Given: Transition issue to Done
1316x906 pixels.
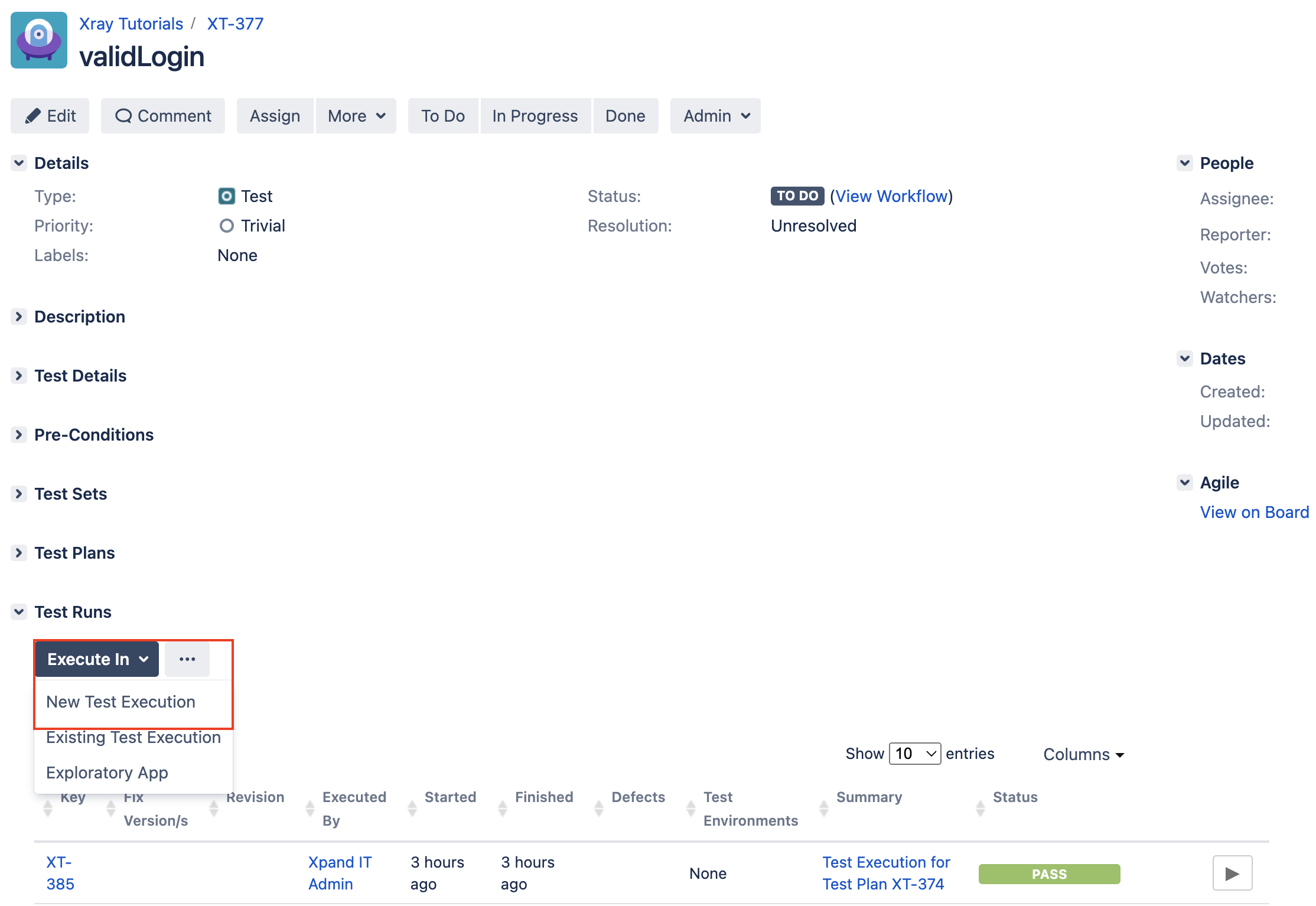Looking at the screenshot, I should [626, 116].
